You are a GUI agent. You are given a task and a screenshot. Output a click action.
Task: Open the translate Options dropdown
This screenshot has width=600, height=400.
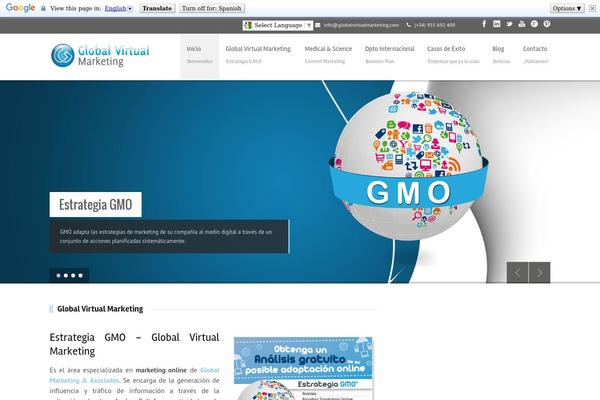coord(567,8)
